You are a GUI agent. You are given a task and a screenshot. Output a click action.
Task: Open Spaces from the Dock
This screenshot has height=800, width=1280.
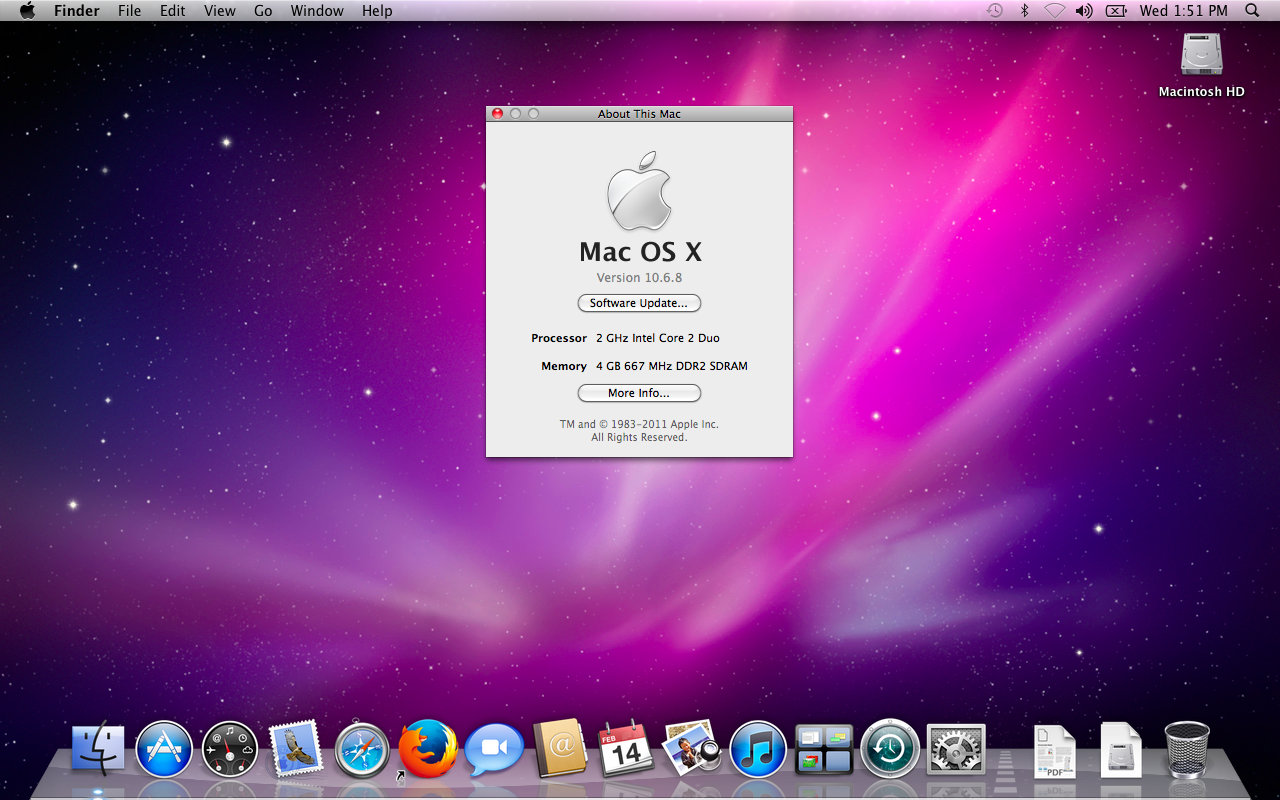[824, 750]
